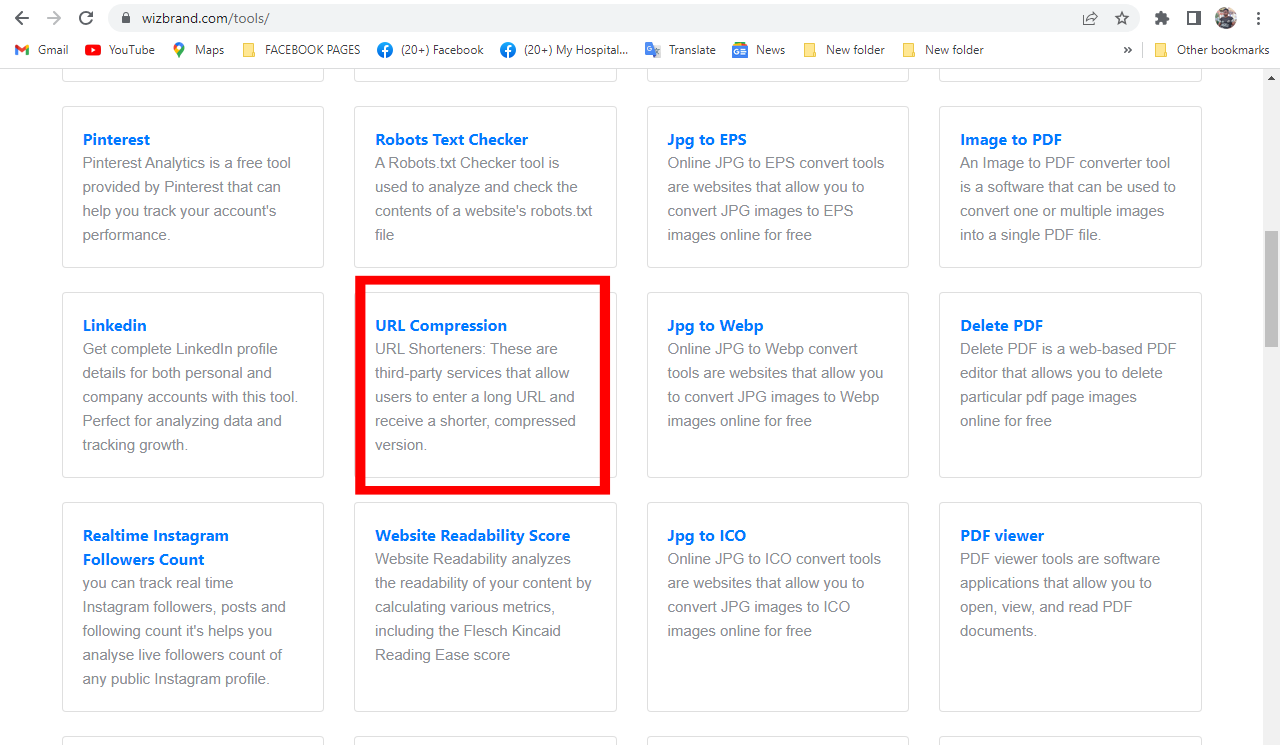
Task: Open the Website Readability Score tool
Action: [x=472, y=535]
